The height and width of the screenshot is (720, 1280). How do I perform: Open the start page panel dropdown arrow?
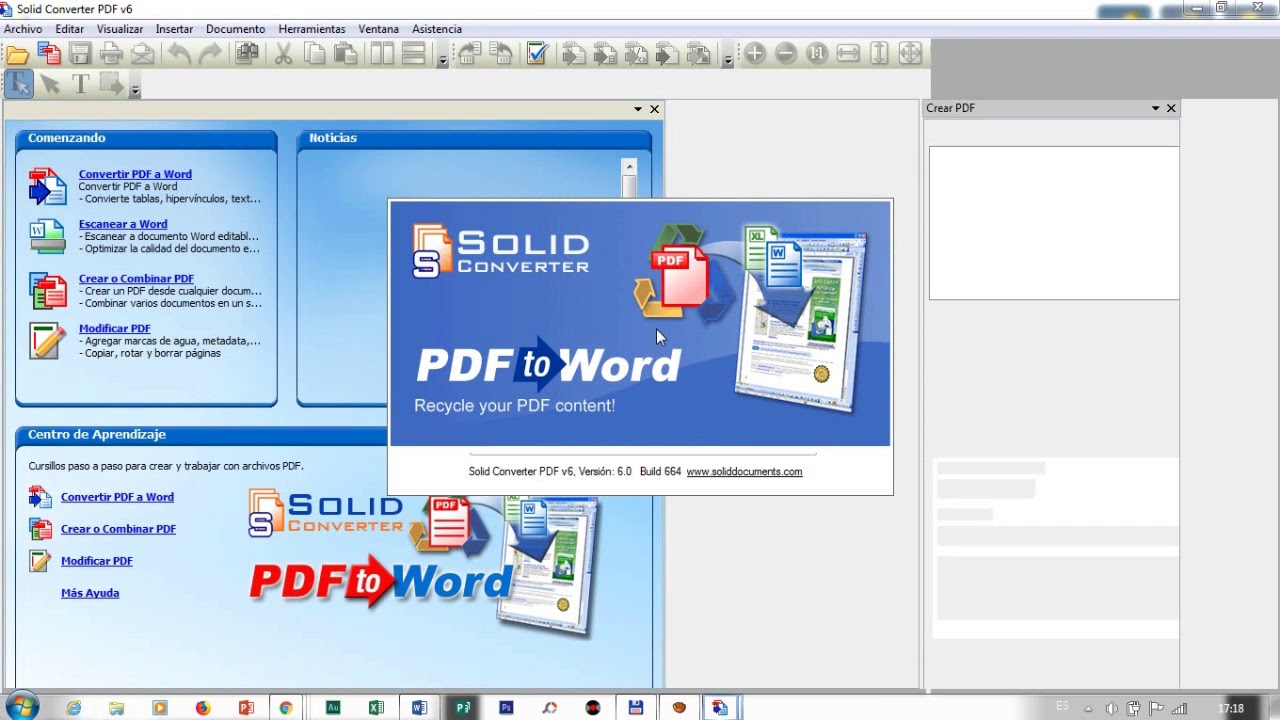(x=638, y=109)
